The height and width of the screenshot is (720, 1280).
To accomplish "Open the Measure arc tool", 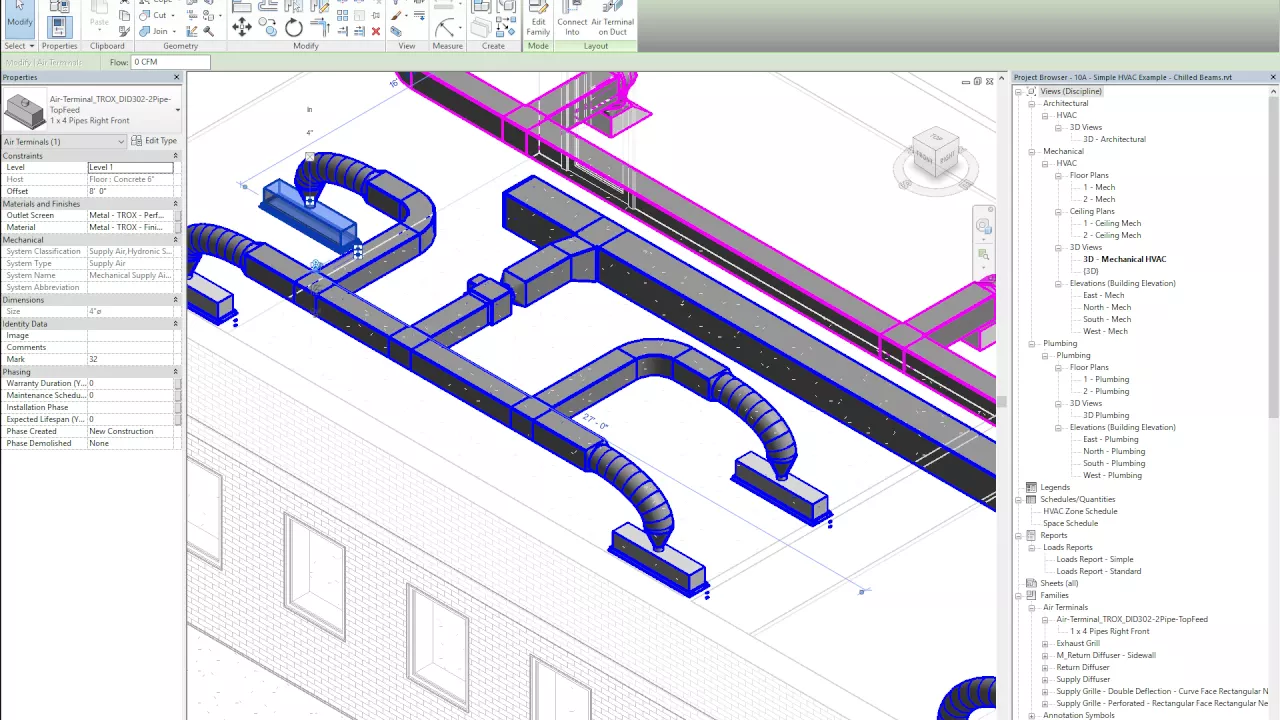I will point(445,27).
